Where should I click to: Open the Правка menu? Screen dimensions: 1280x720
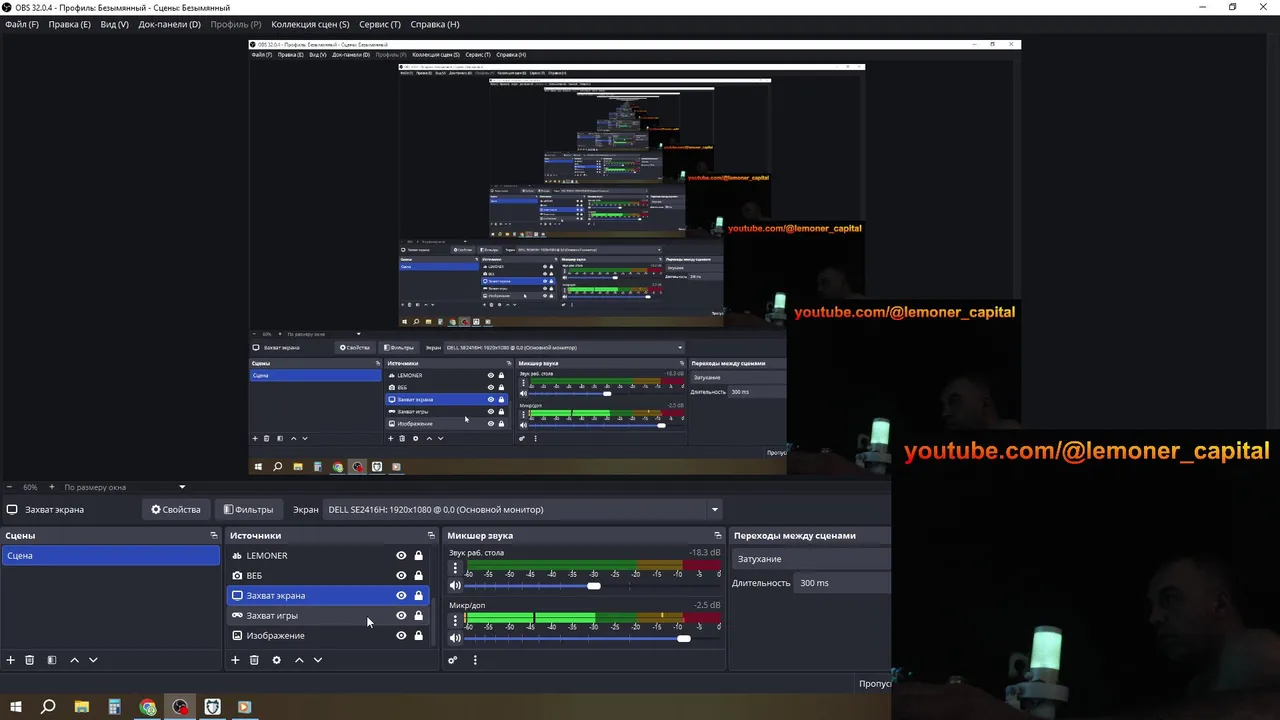[69, 24]
